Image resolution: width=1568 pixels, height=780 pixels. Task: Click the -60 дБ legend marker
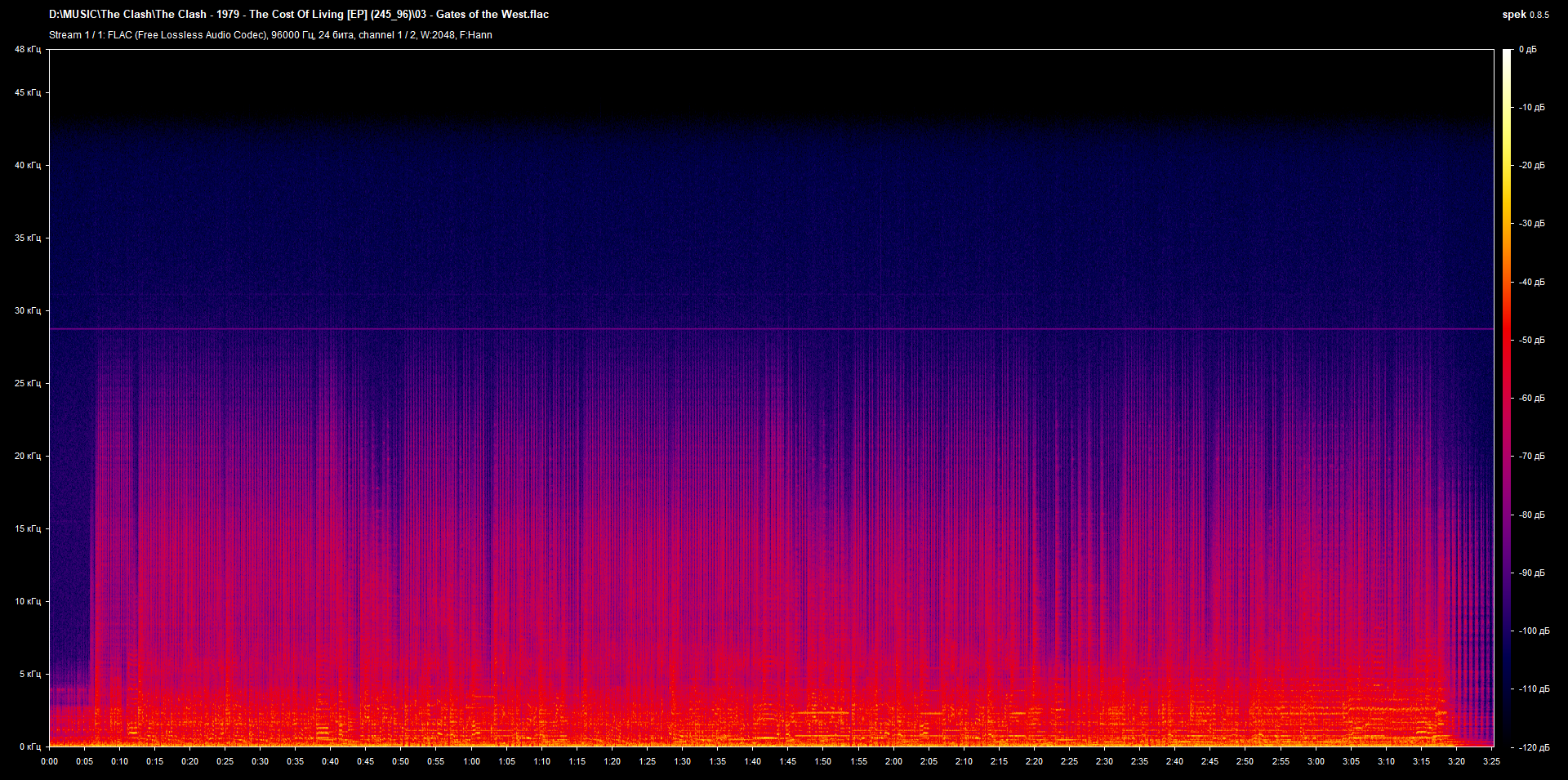click(x=1531, y=399)
